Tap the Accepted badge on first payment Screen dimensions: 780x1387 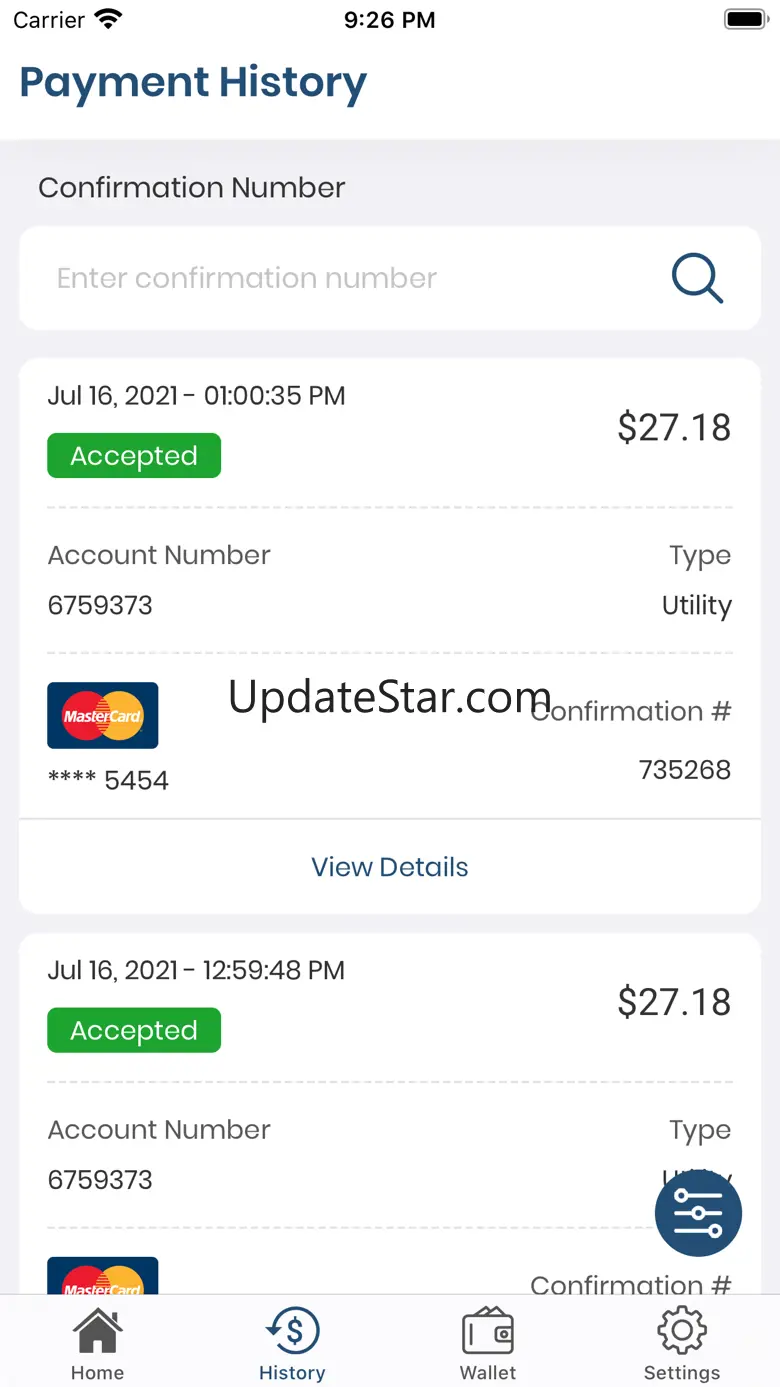click(x=134, y=456)
